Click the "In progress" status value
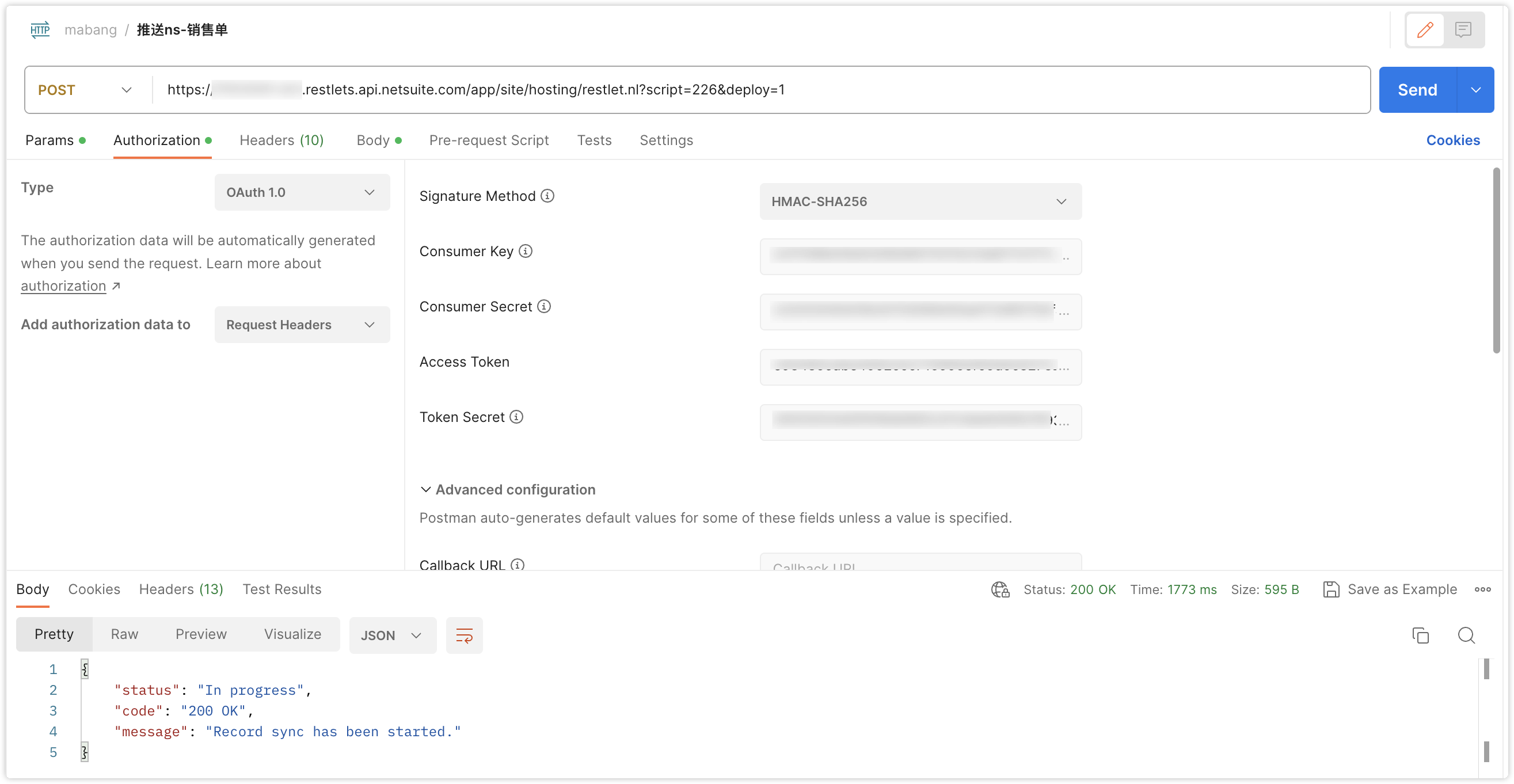 tap(250, 691)
